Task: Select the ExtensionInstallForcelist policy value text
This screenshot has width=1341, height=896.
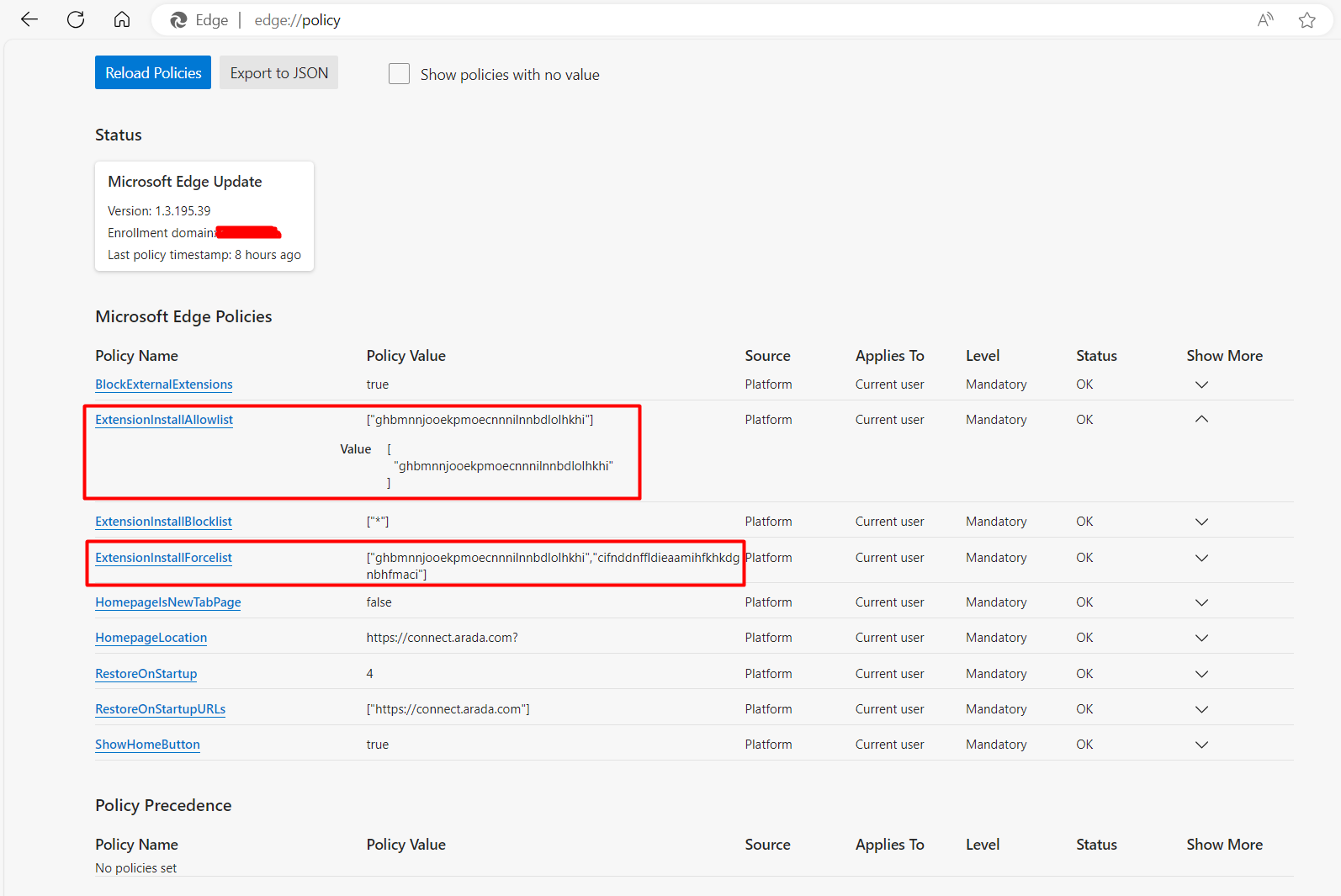Action: [553, 566]
